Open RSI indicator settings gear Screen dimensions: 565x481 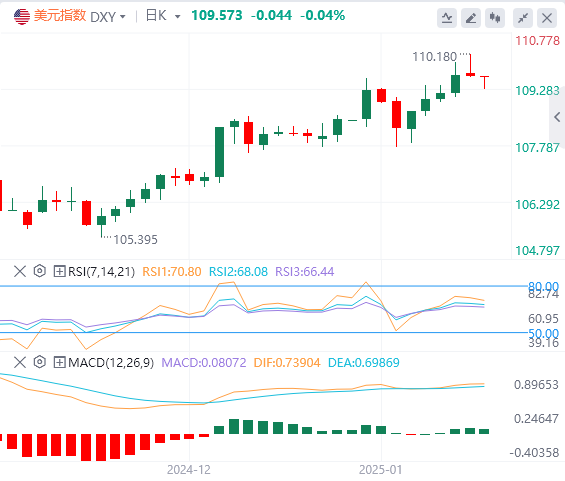point(40,271)
